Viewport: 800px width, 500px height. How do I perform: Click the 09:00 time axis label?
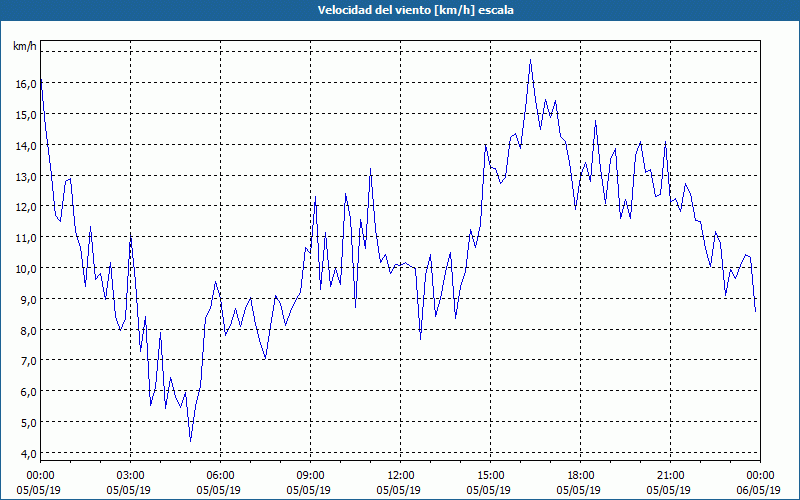pos(311,475)
